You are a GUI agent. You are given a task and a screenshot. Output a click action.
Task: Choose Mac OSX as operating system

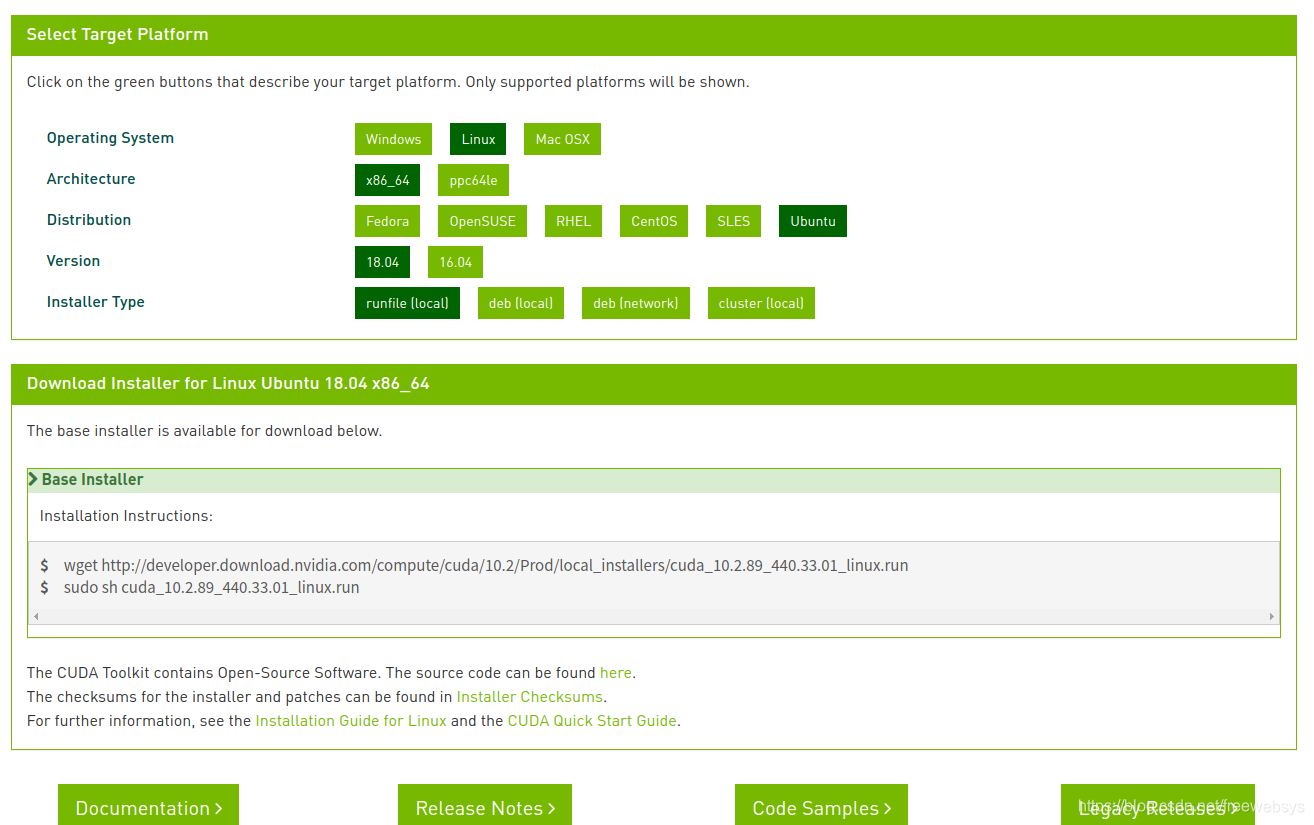point(562,139)
